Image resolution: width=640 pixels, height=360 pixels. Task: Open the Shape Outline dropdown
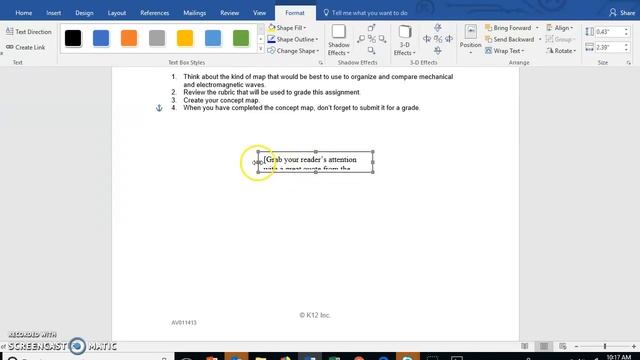click(293, 39)
